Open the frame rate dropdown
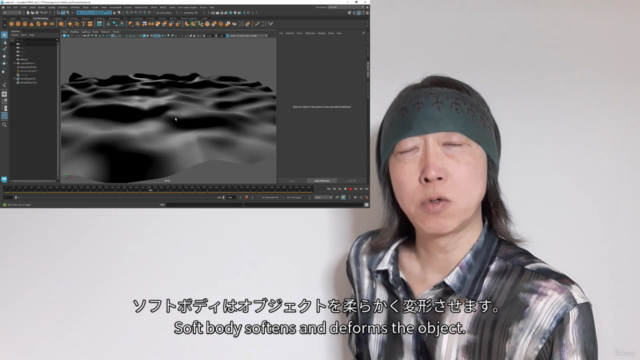640x360 pixels. [323, 198]
